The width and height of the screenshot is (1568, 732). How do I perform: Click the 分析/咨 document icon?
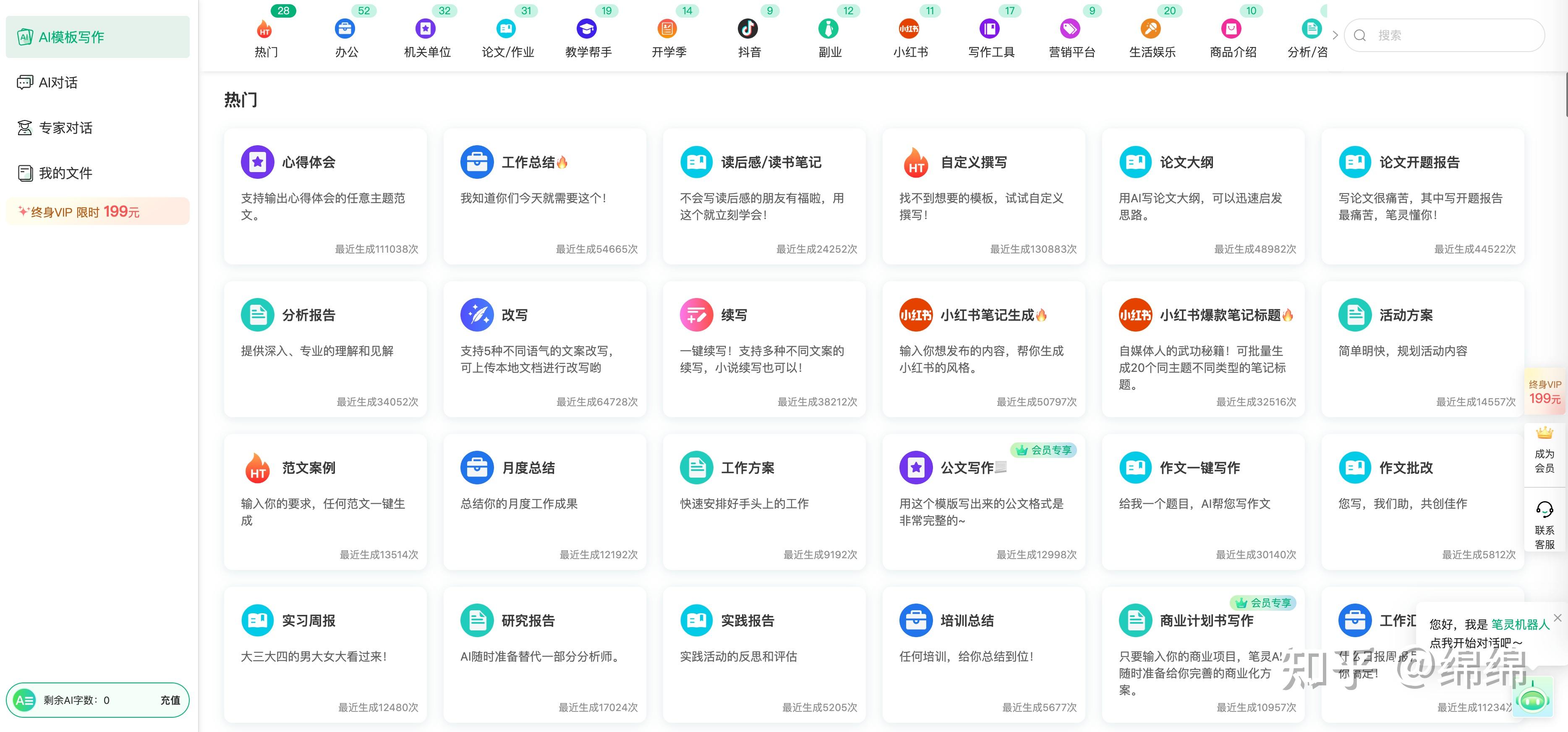pos(1312,29)
